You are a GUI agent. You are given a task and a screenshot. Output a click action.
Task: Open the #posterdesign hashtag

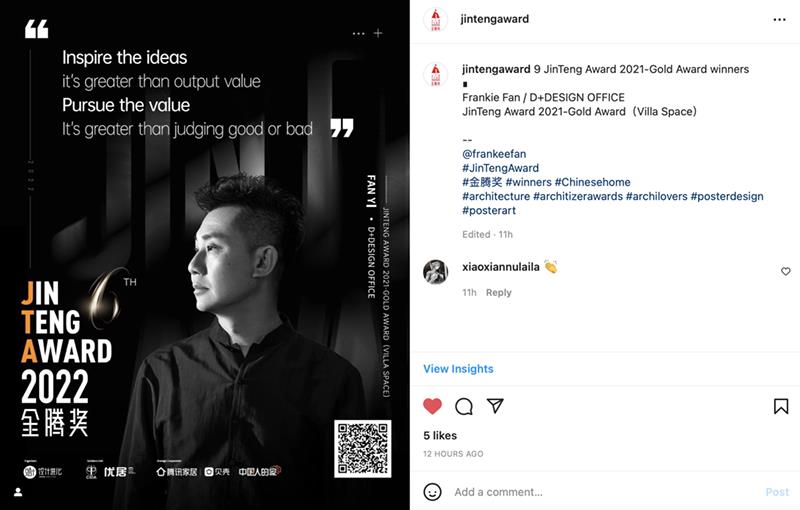(x=727, y=196)
